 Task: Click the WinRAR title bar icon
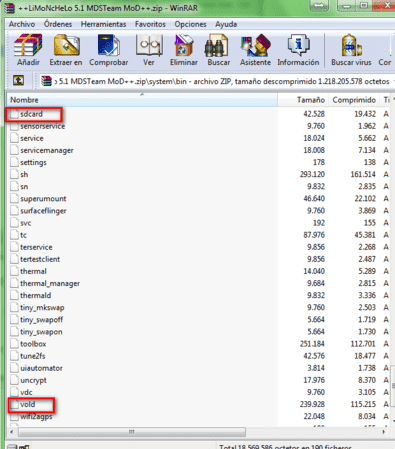[11, 7]
